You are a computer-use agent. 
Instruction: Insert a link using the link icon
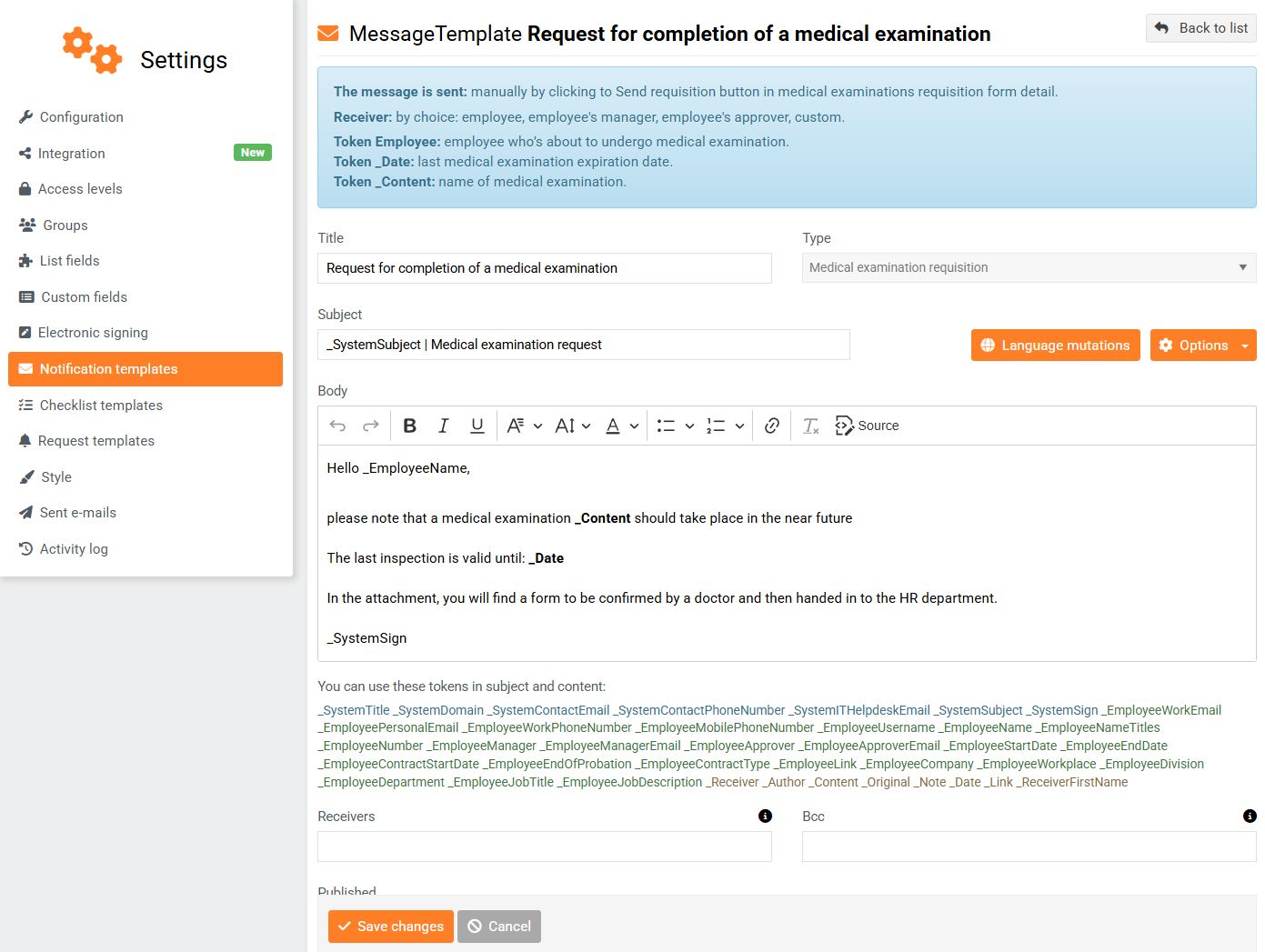click(x=772, y=426)
